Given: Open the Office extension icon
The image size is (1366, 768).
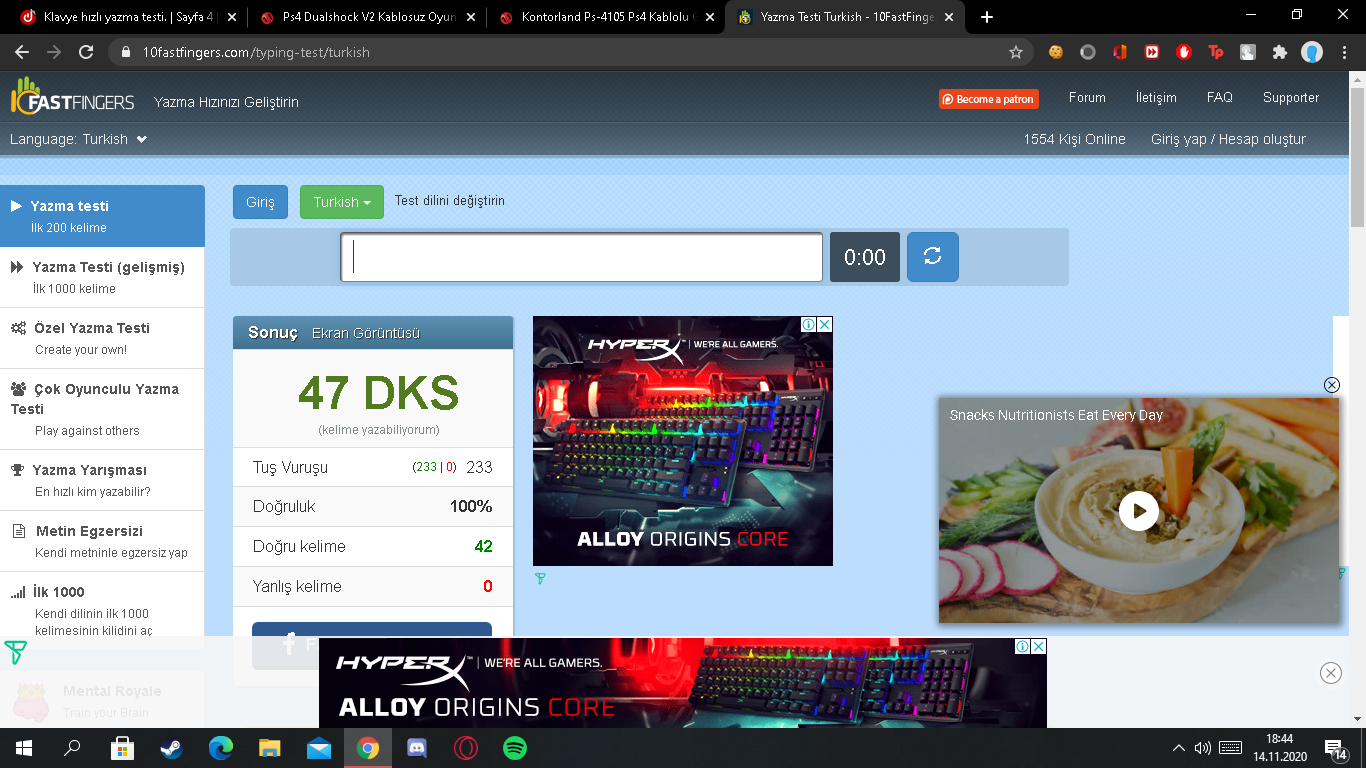Looking at the screenshot, I should (x=1120, y=52).
